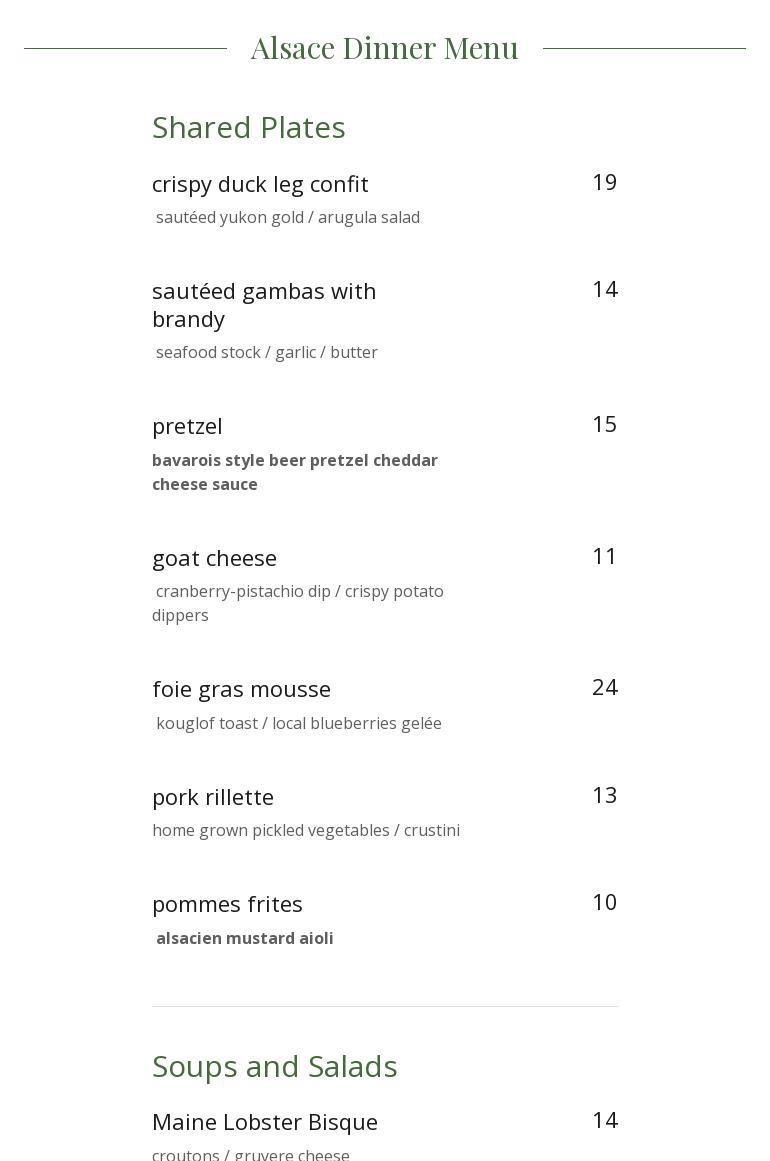This screenshot has width=770, height=1161.
Task: Click the price 24 for foie gras
Action: [x=604, y=687]
